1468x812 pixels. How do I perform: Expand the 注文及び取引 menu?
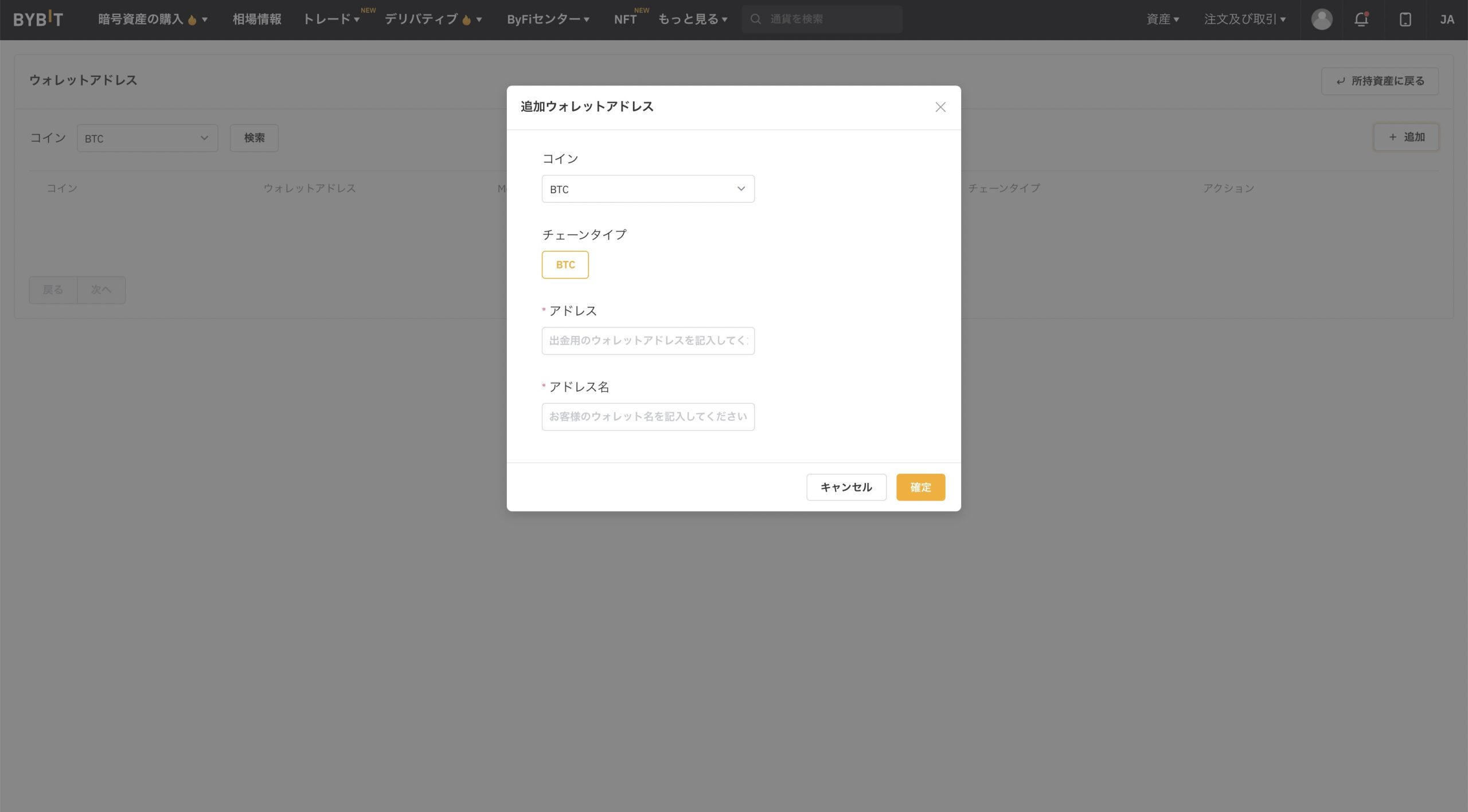(1244, 19)
